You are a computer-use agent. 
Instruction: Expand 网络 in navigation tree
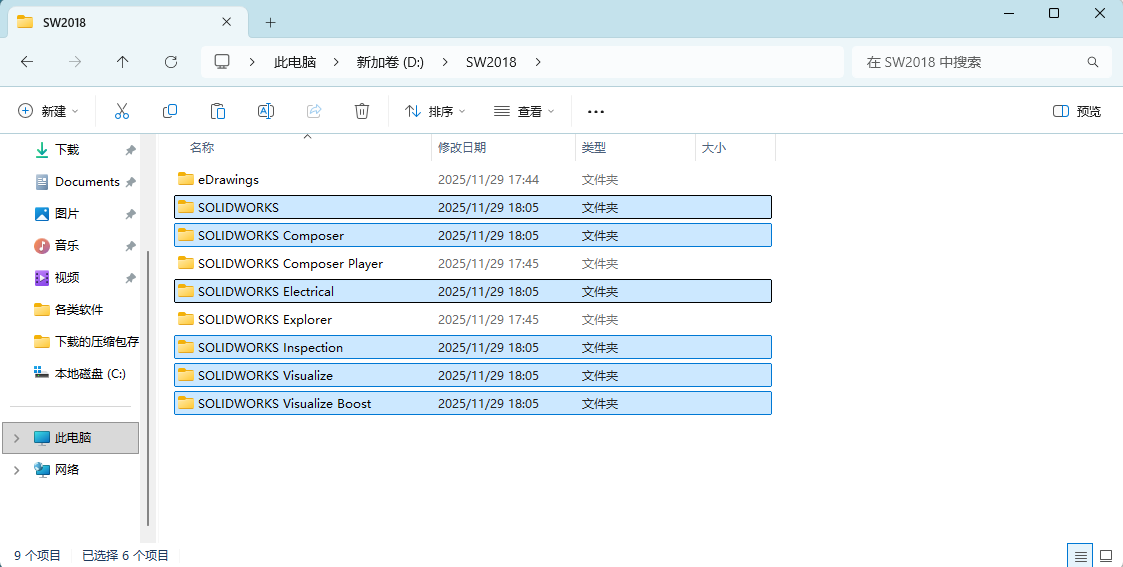pos(16,470)
